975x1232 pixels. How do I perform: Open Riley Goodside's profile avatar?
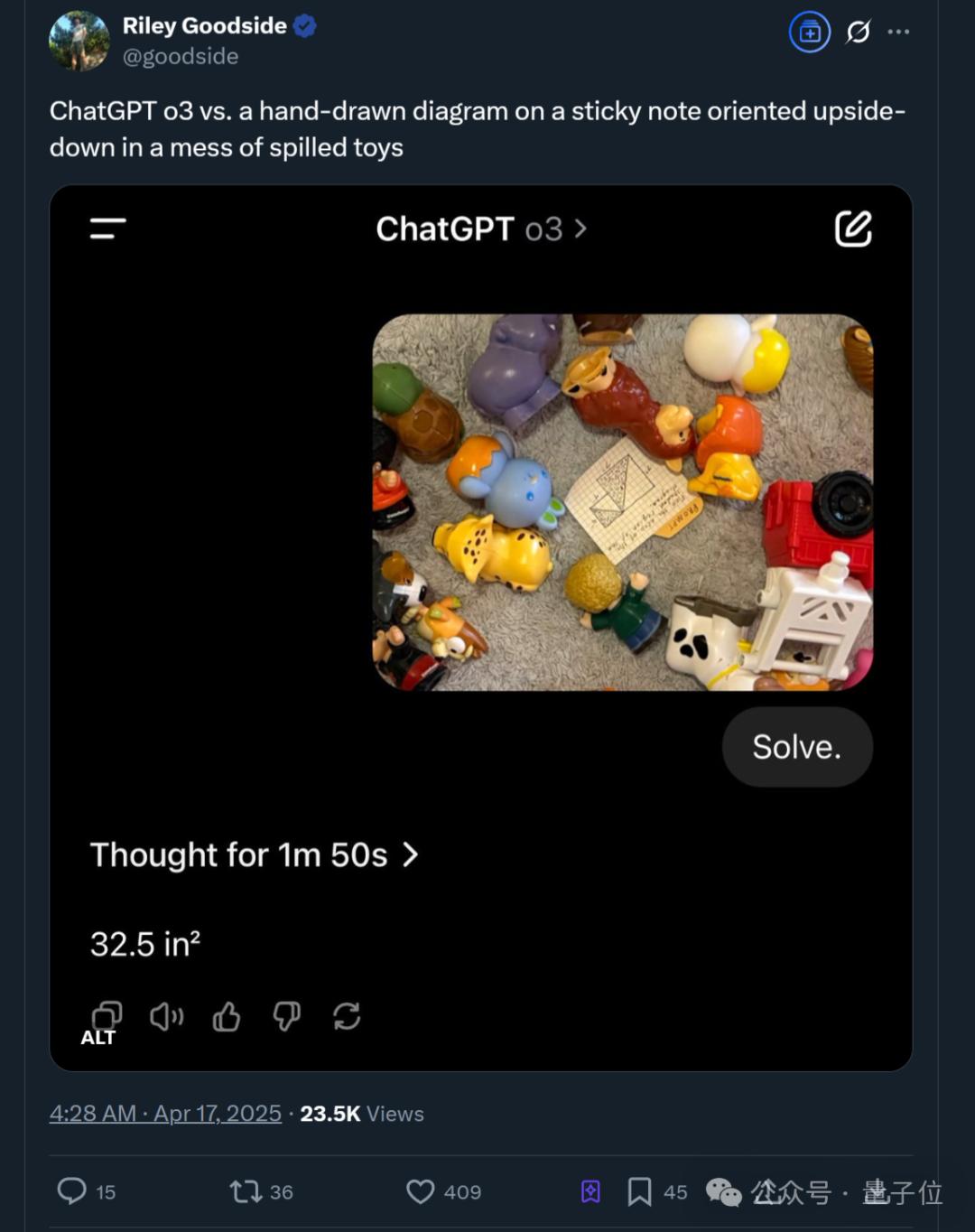point(79,41)
